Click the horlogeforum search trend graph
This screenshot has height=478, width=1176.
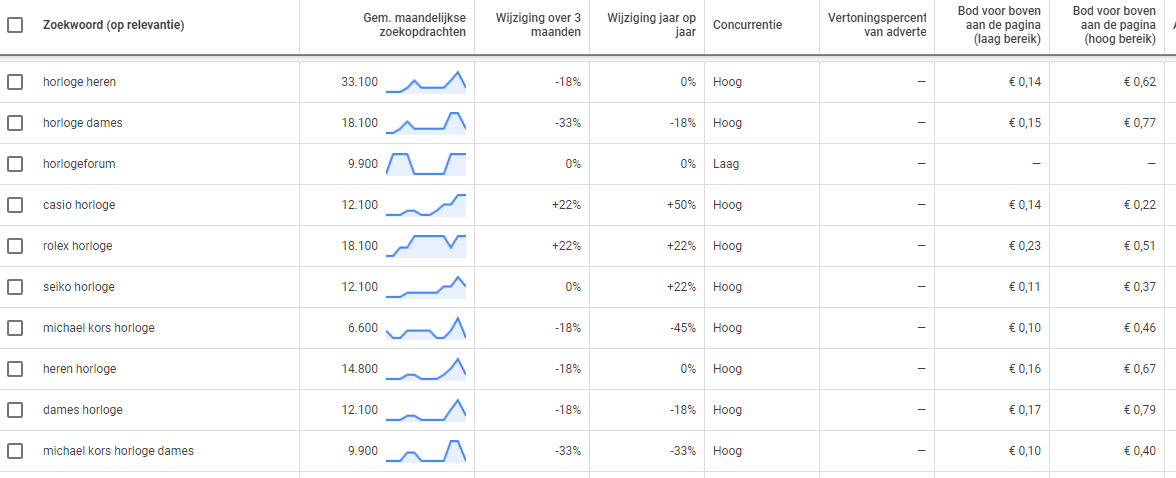coord(426,164)
